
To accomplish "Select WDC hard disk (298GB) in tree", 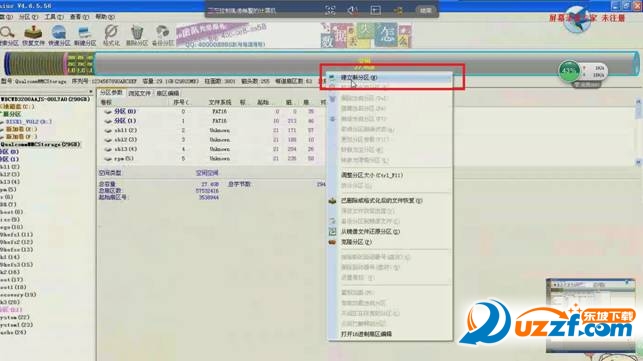I will 45,99.
